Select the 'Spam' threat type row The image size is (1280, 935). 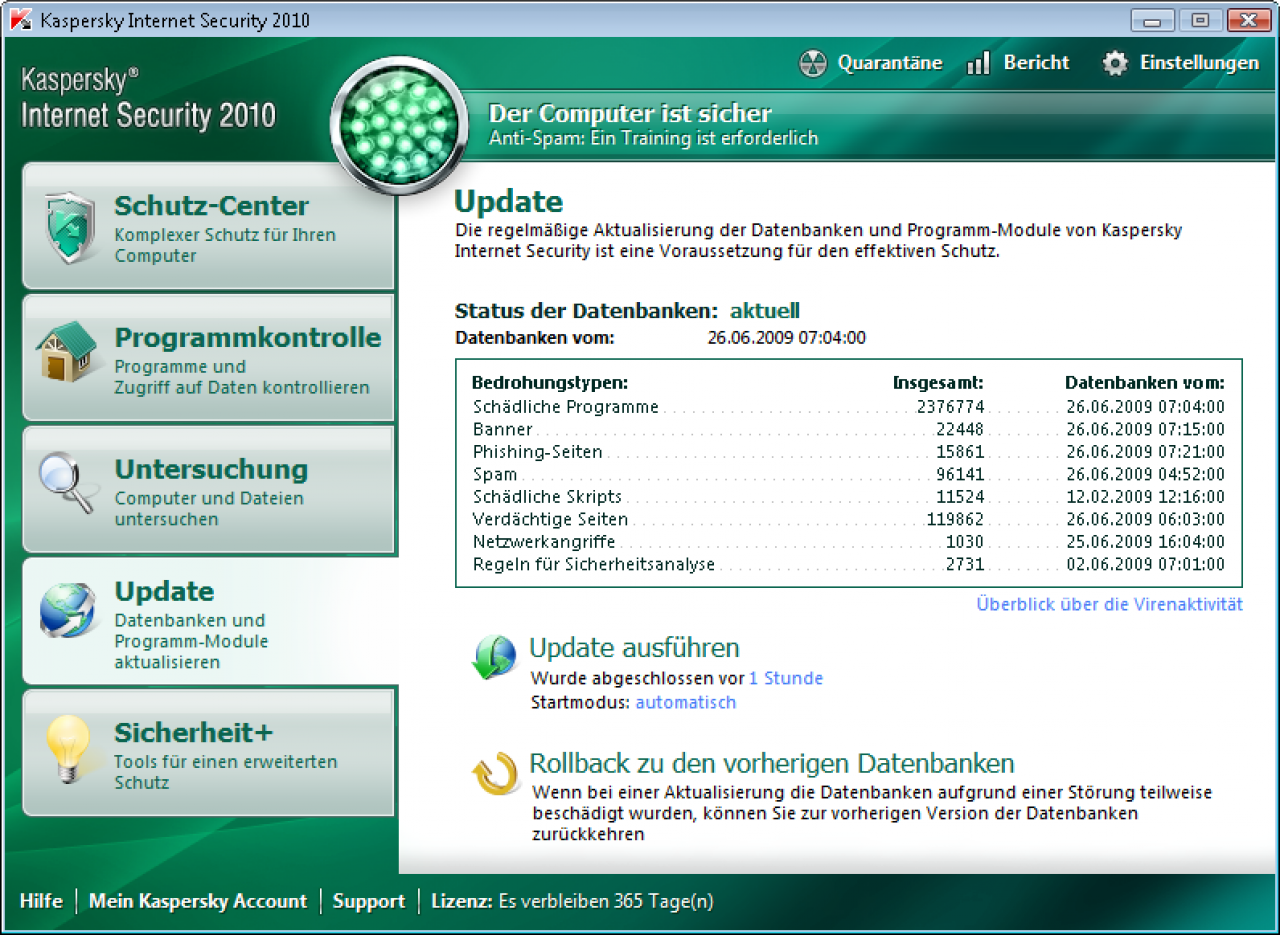point(848,474)
